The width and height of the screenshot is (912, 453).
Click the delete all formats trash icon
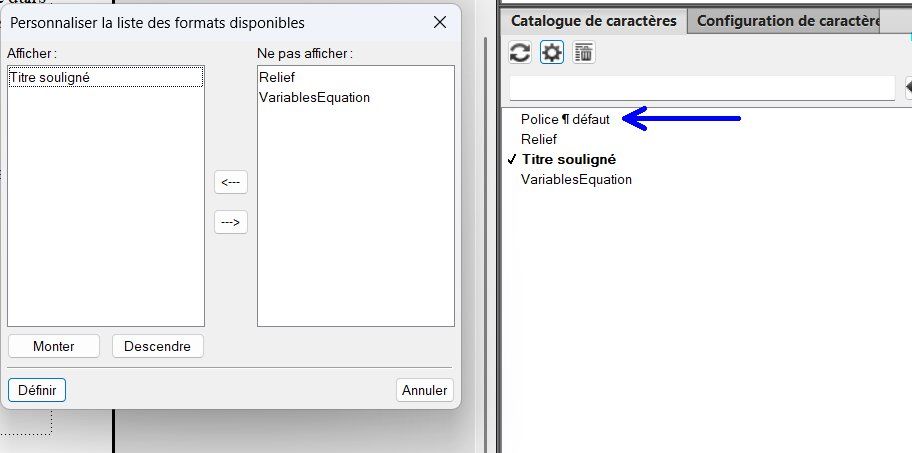pos(584,53)
